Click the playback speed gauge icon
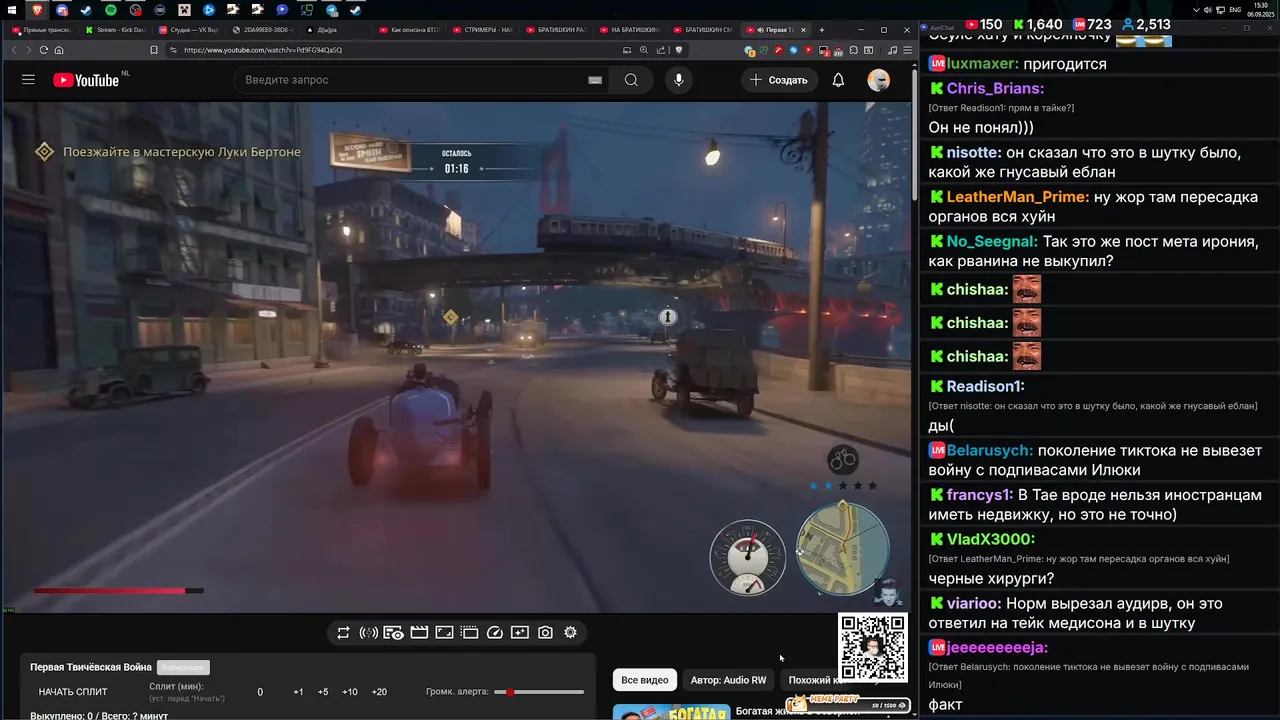 point(494,632)
